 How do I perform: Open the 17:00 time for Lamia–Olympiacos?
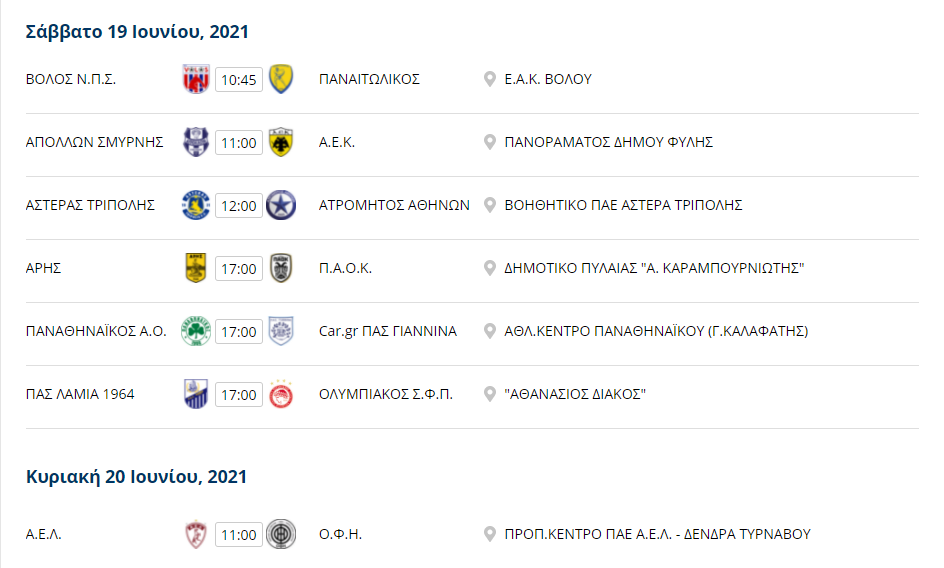pos(238,395)
